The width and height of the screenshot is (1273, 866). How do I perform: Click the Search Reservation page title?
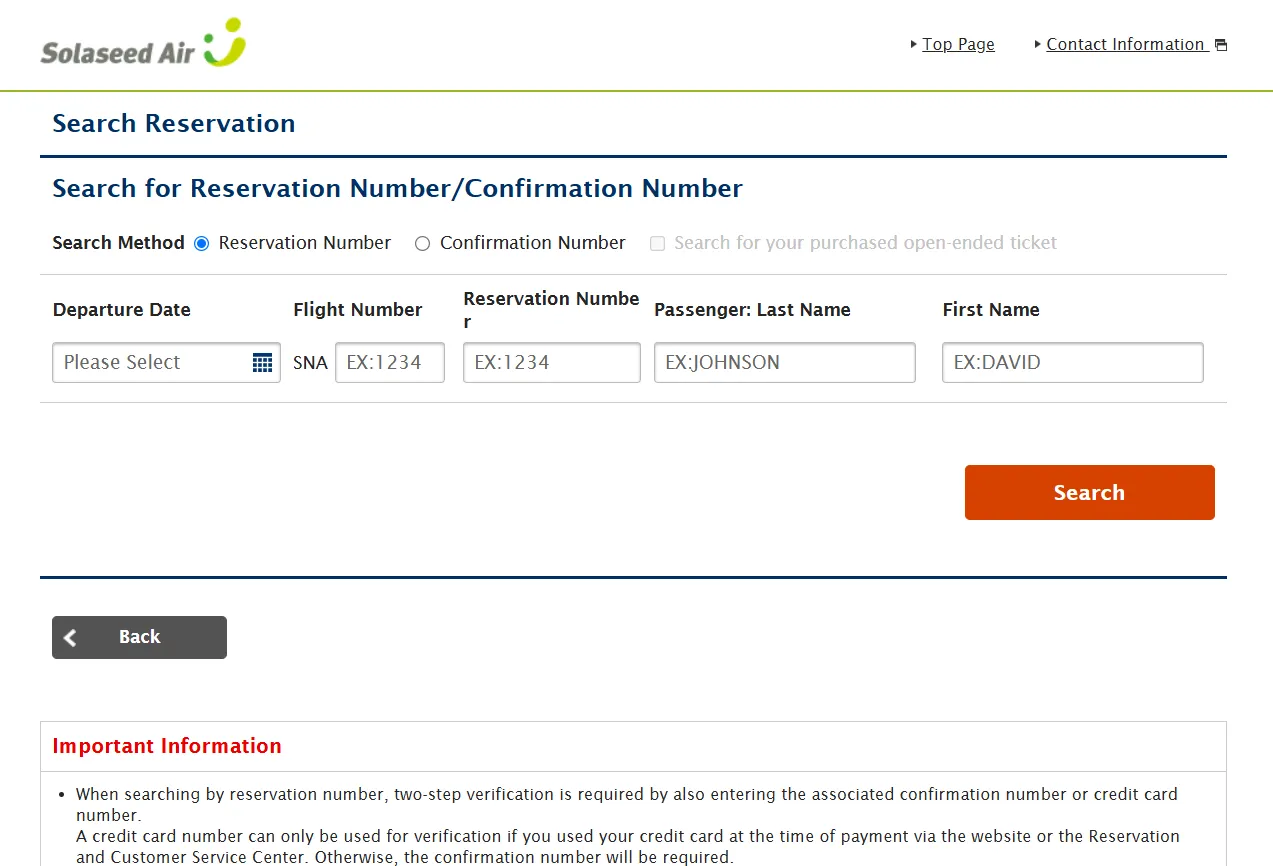click(174, 124)
